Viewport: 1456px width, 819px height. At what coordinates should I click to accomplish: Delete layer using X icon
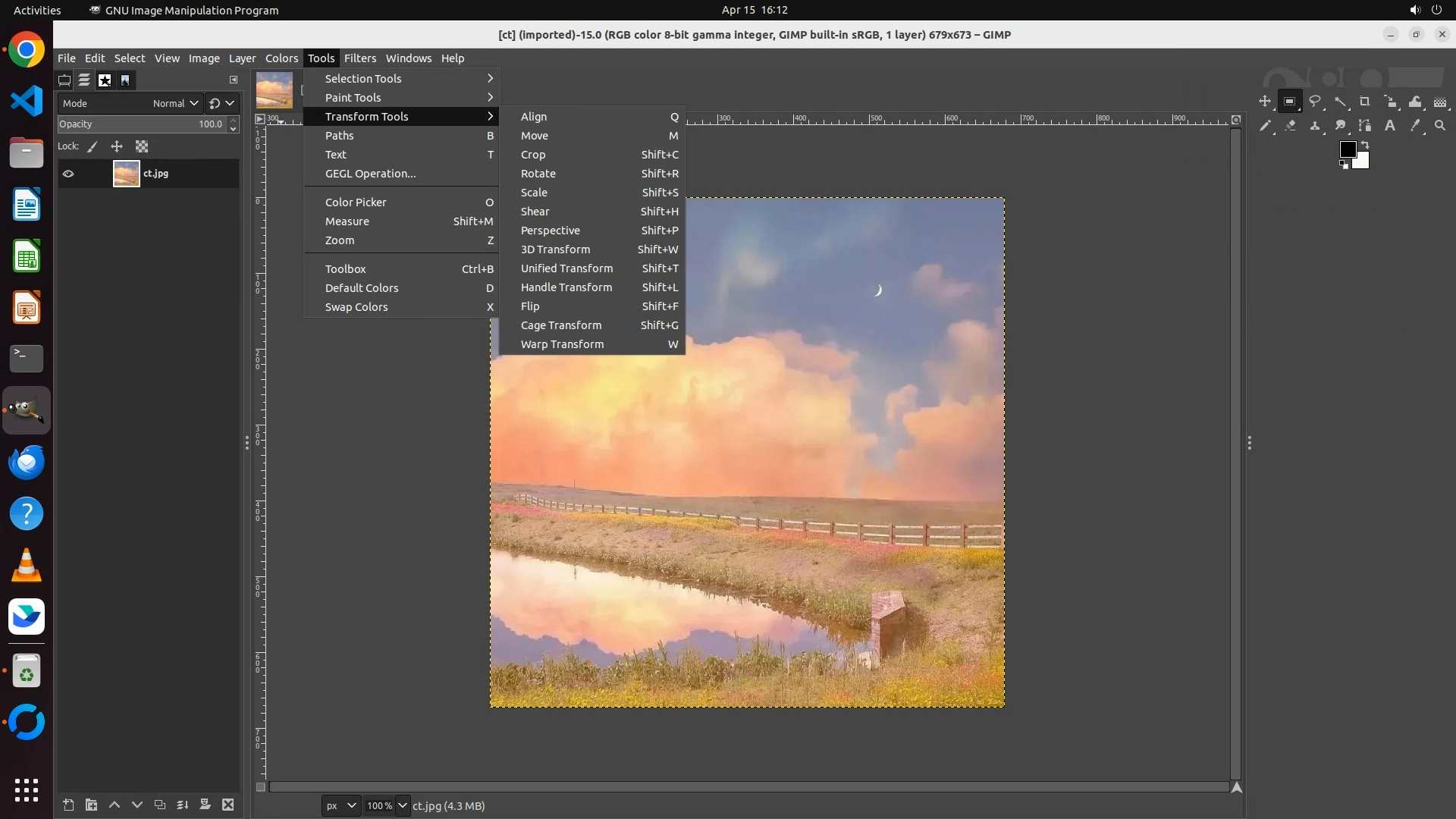228,805
